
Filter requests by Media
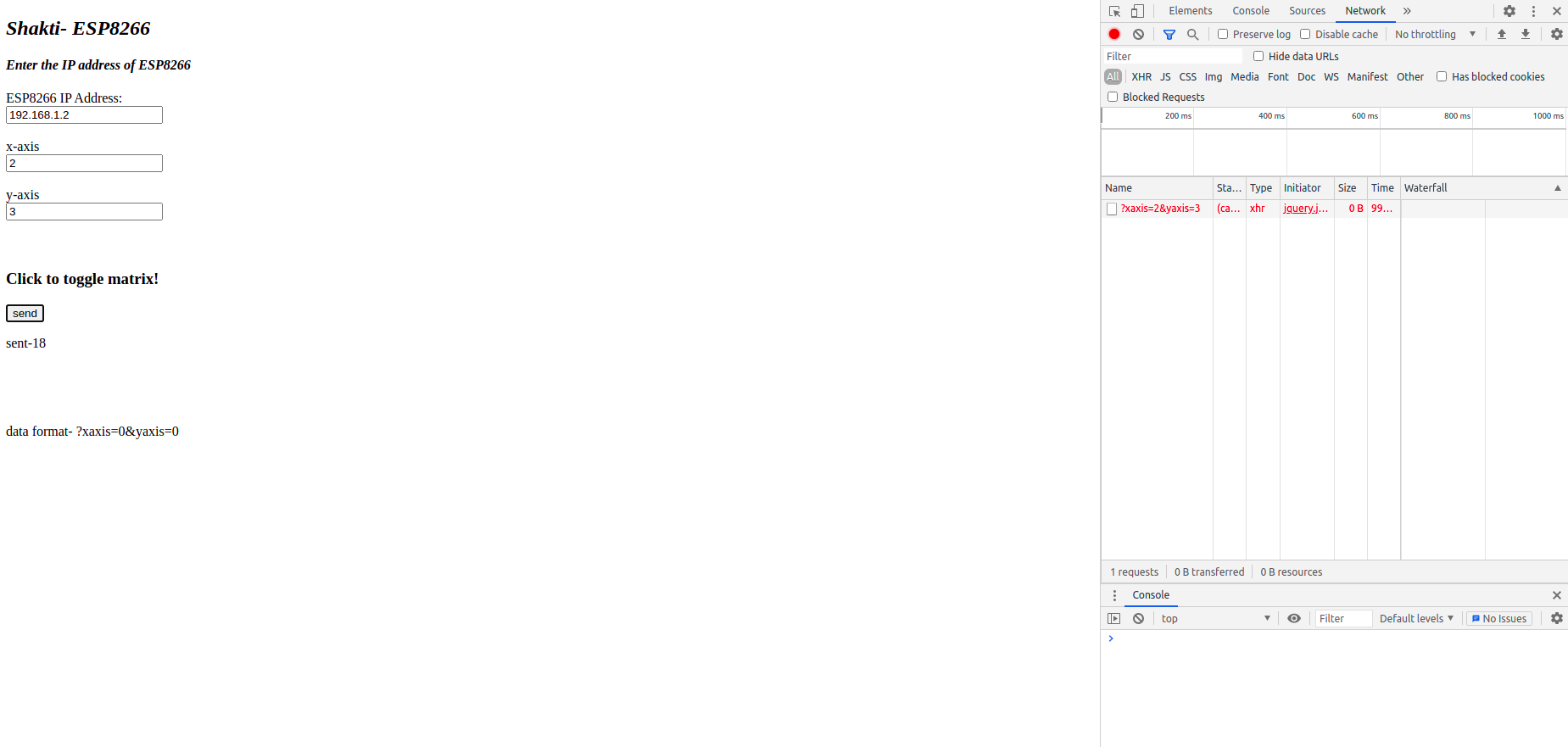tap(1244, 76)
